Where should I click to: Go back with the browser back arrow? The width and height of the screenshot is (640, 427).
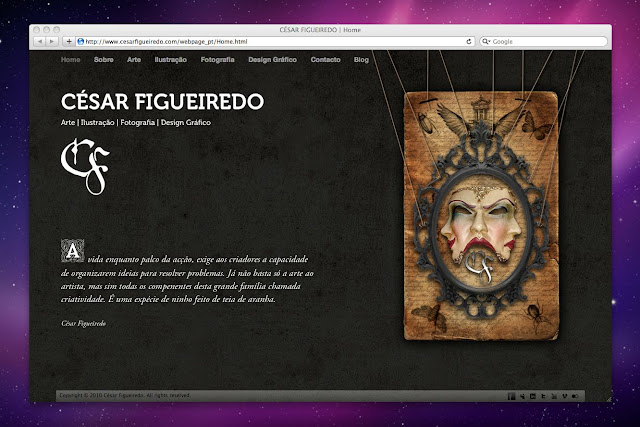[x=40, y=42]
